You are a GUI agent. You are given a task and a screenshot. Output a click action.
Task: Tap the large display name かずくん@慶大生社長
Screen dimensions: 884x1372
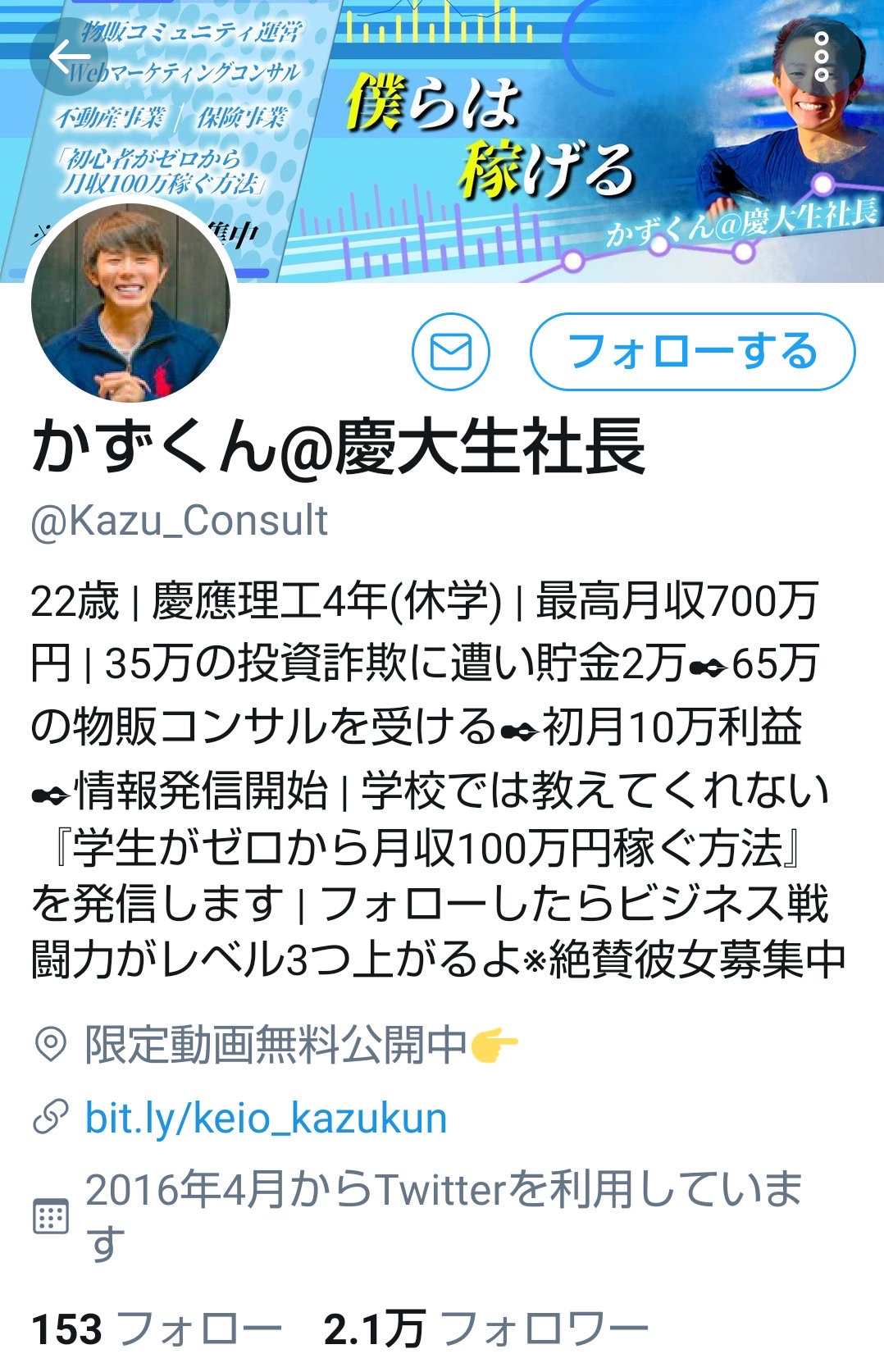339,447
